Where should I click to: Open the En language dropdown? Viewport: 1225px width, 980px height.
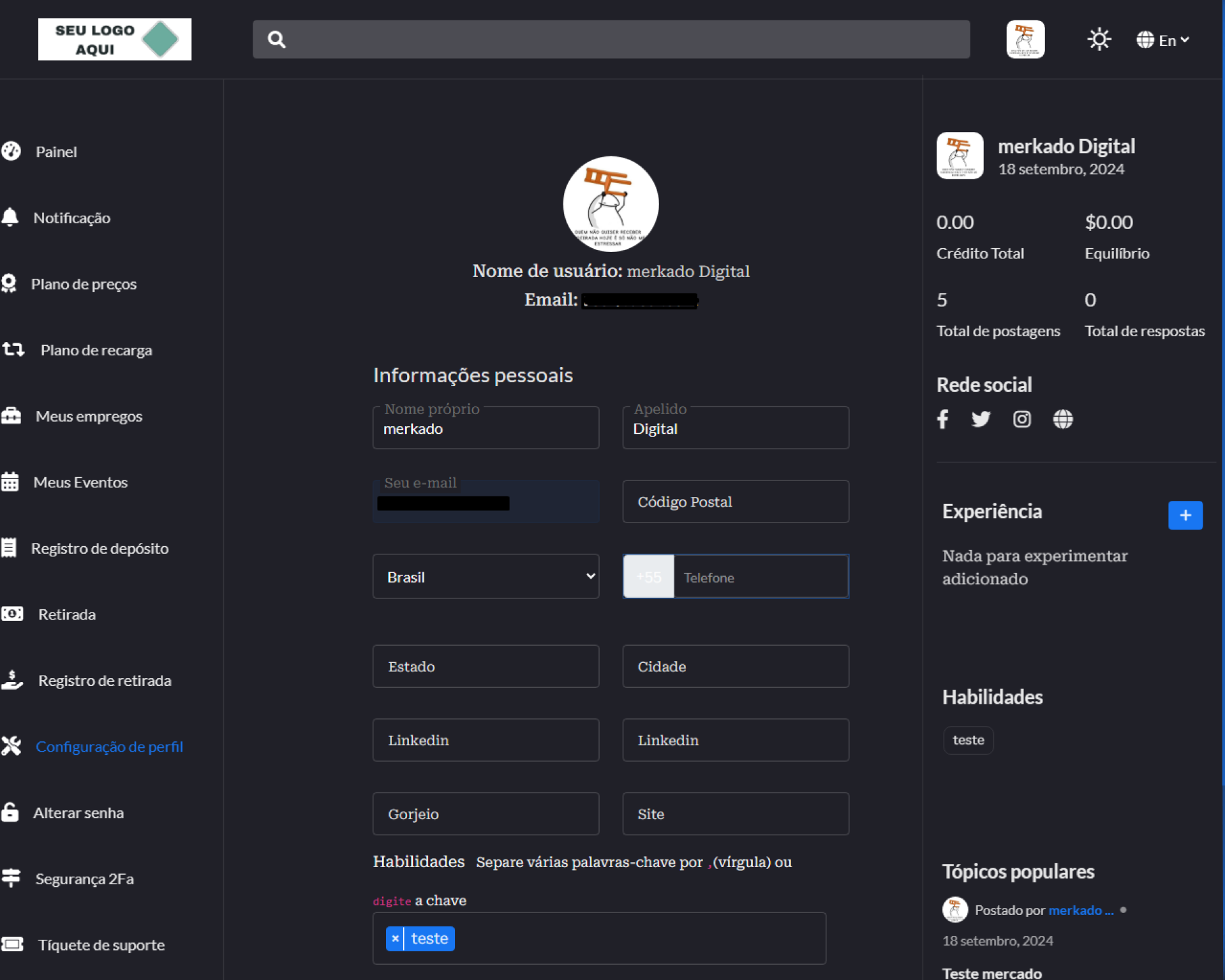coord(1163,40)
